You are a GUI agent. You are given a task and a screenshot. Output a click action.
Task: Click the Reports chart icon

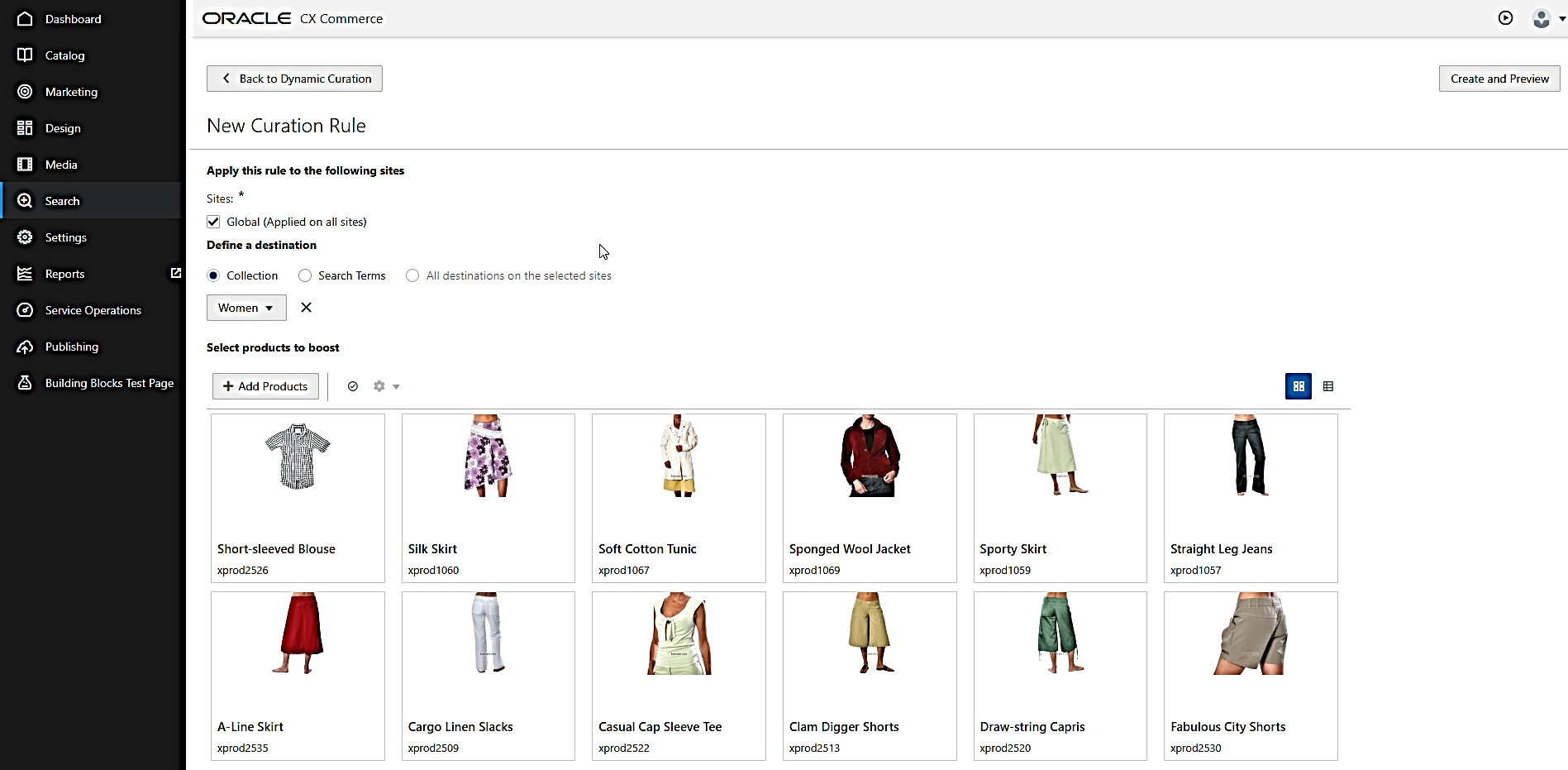tap(25, 273)
